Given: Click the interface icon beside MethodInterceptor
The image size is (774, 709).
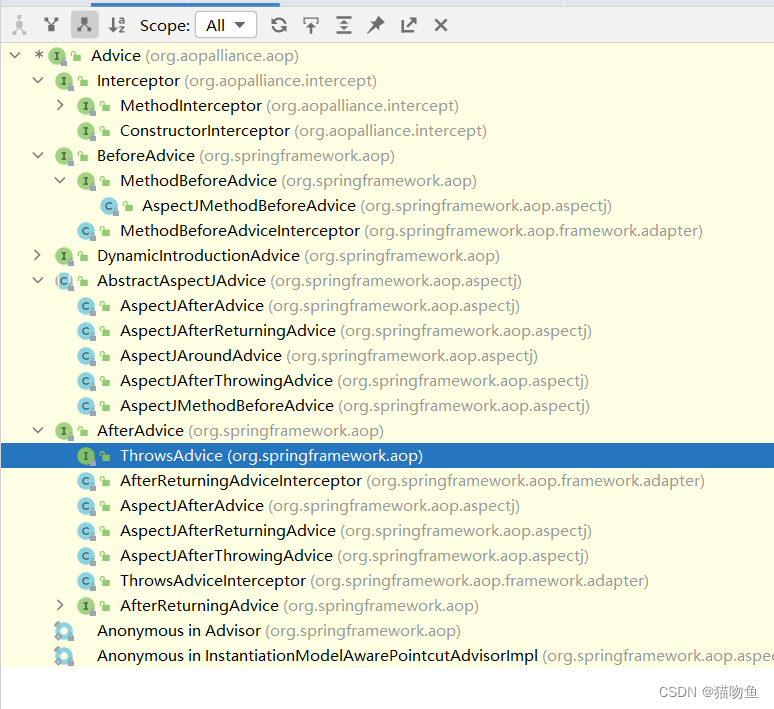Looking at the screenshot, I should point(86,106).
